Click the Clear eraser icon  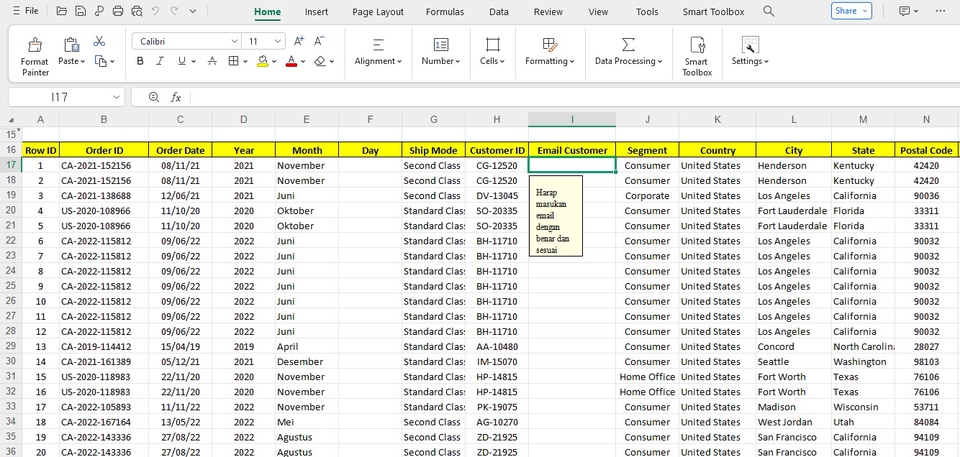(320, 61)
